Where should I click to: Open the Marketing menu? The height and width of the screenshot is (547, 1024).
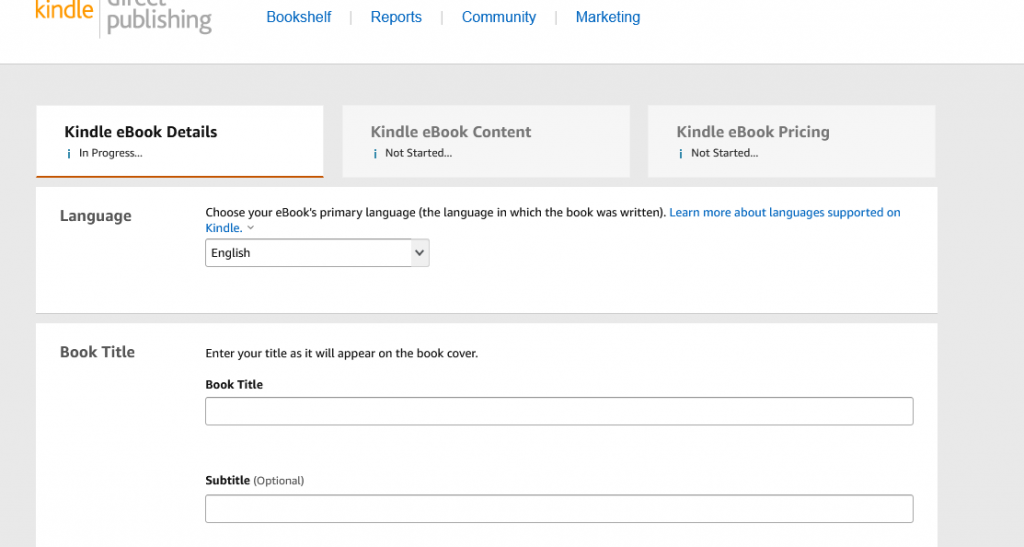[x=607, y=17]
